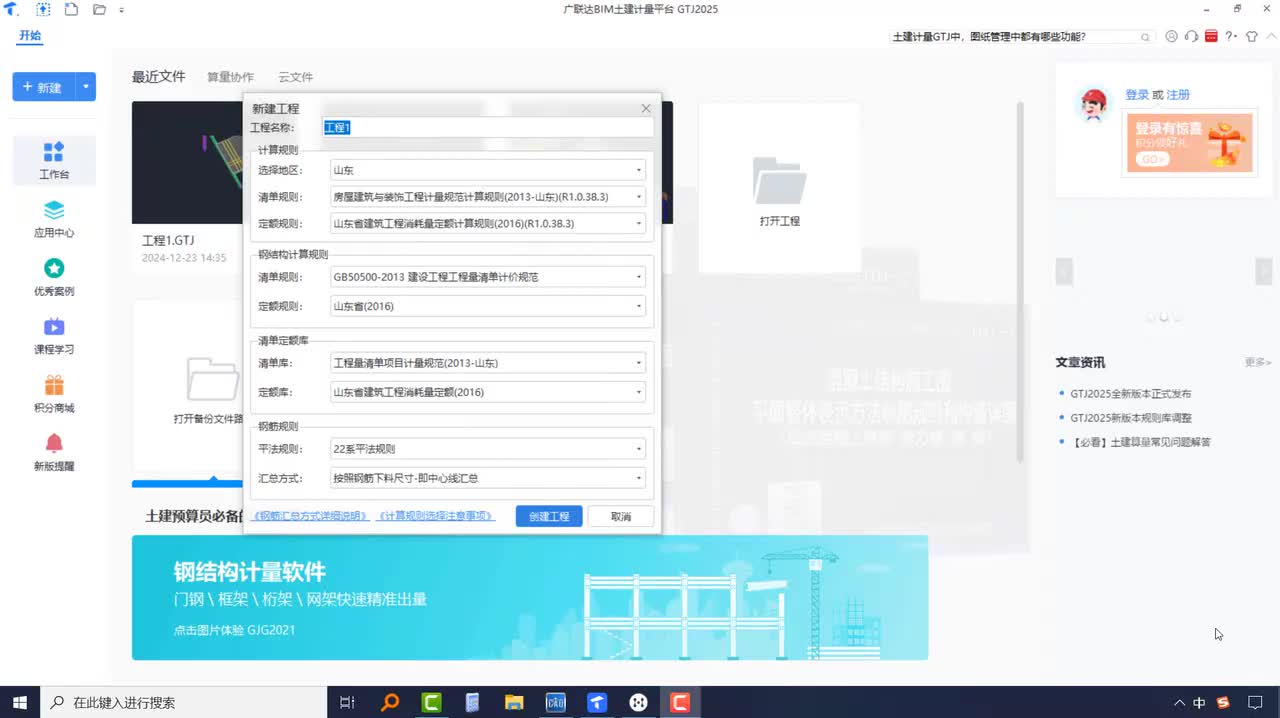Open the 工程1.GTJ recent file thumbnail

click(x=187, y=162)
